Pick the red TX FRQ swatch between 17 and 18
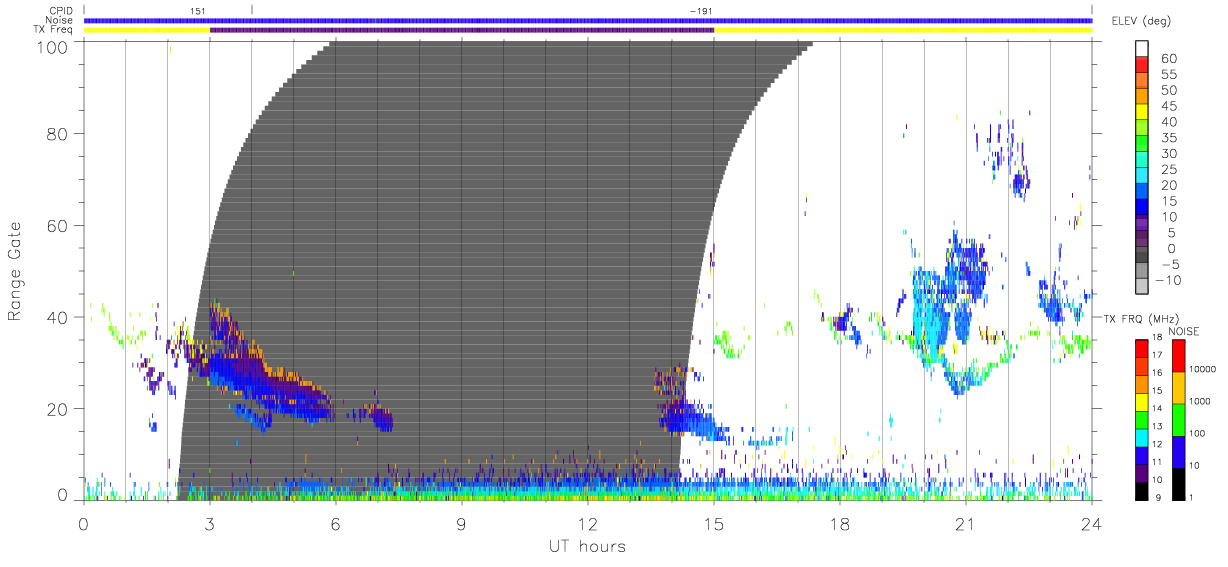Screen dimensions: 1228x567 point(1142,348)
